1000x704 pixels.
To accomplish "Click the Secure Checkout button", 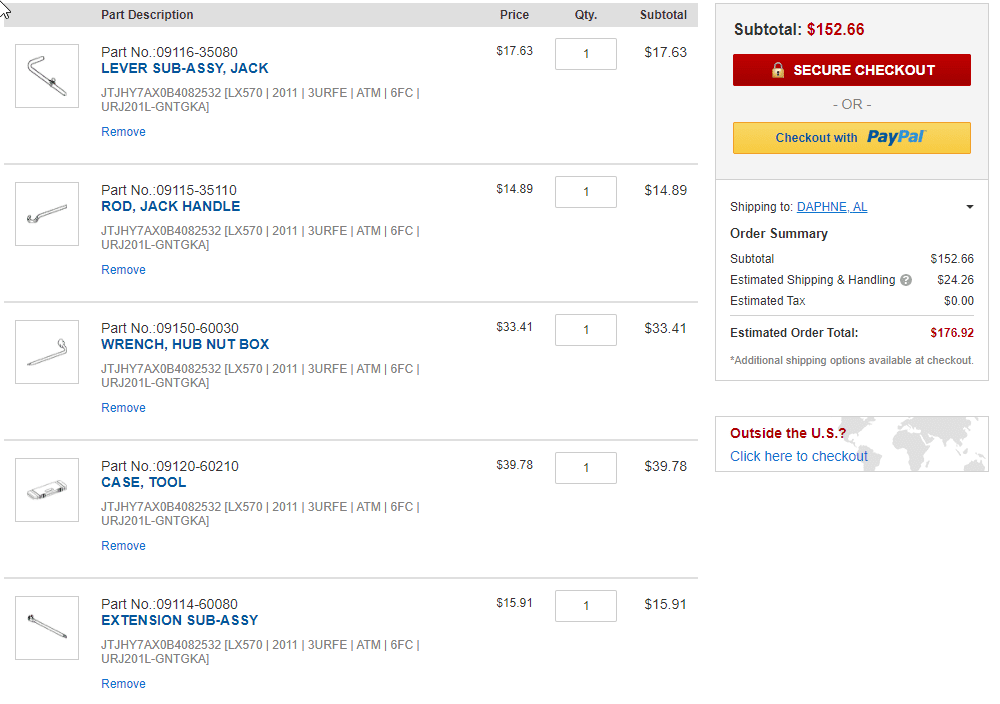I will [x=851, y=70].
